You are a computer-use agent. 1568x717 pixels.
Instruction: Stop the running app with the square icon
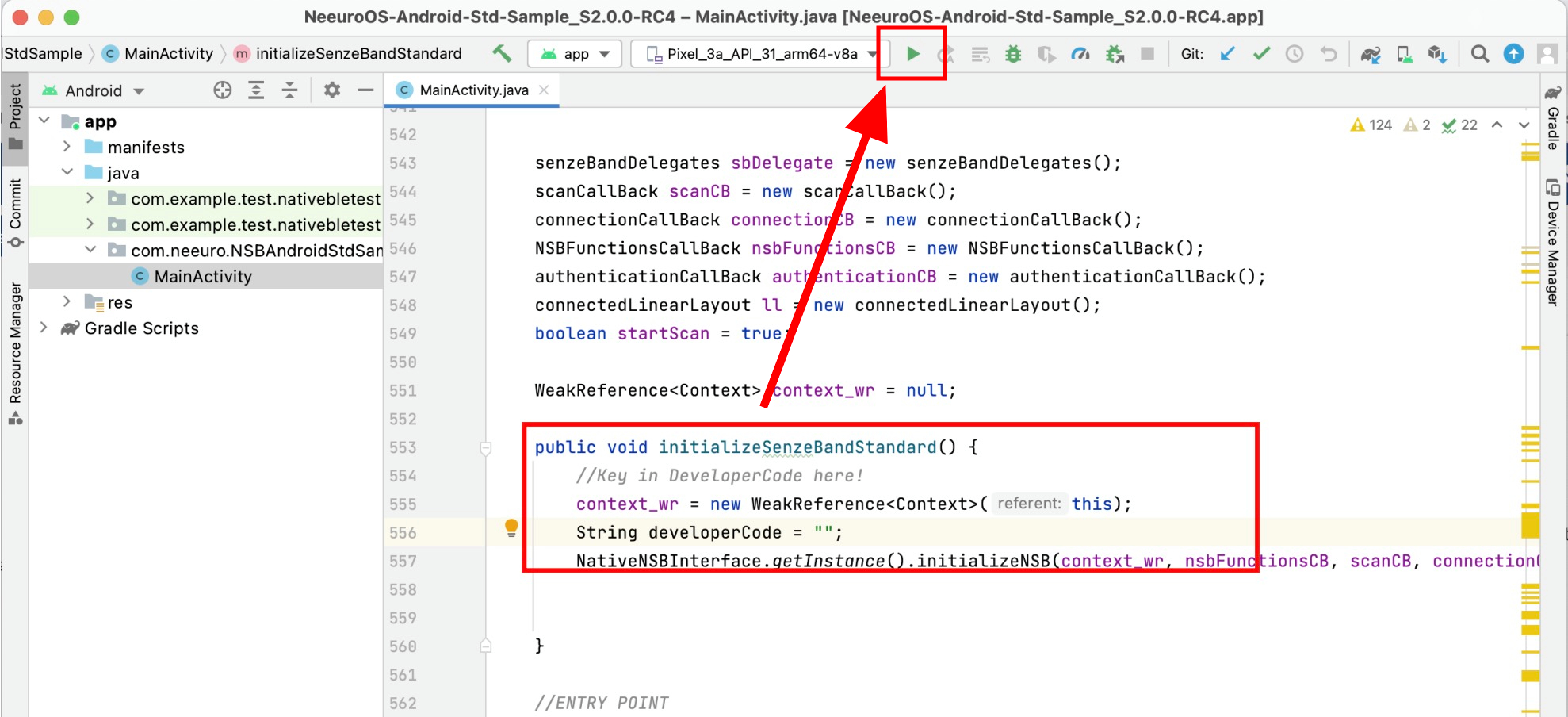pos(1146,54)
